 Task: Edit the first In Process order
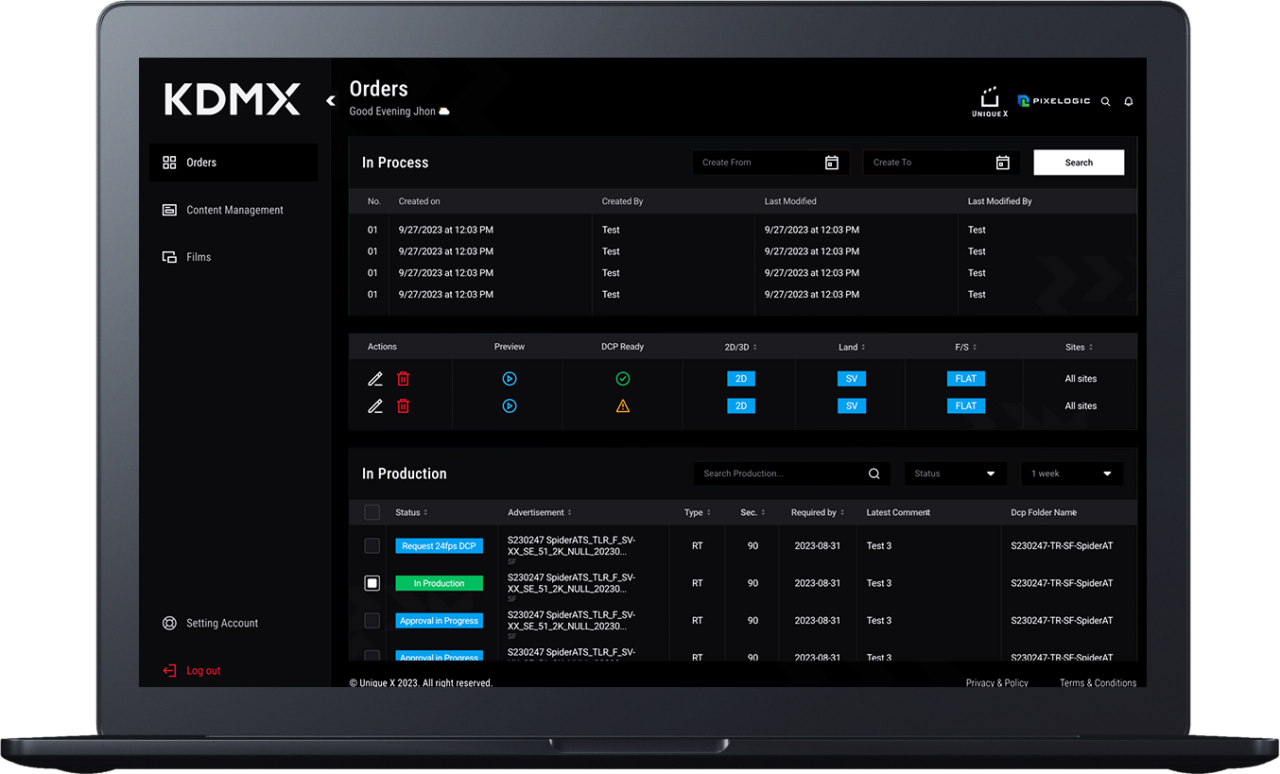click(375, 378)
